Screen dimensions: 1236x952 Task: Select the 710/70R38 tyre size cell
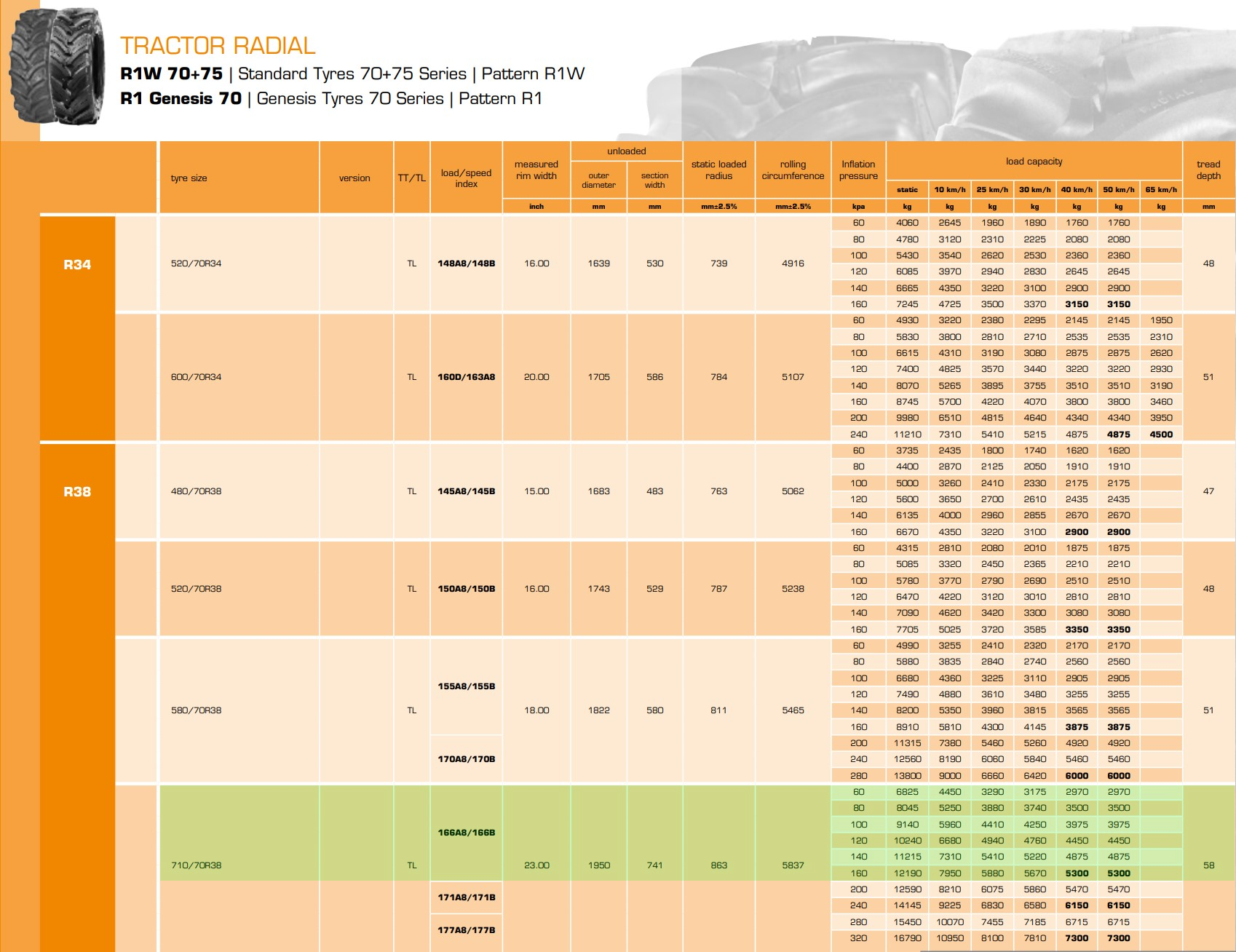point(197,865)
